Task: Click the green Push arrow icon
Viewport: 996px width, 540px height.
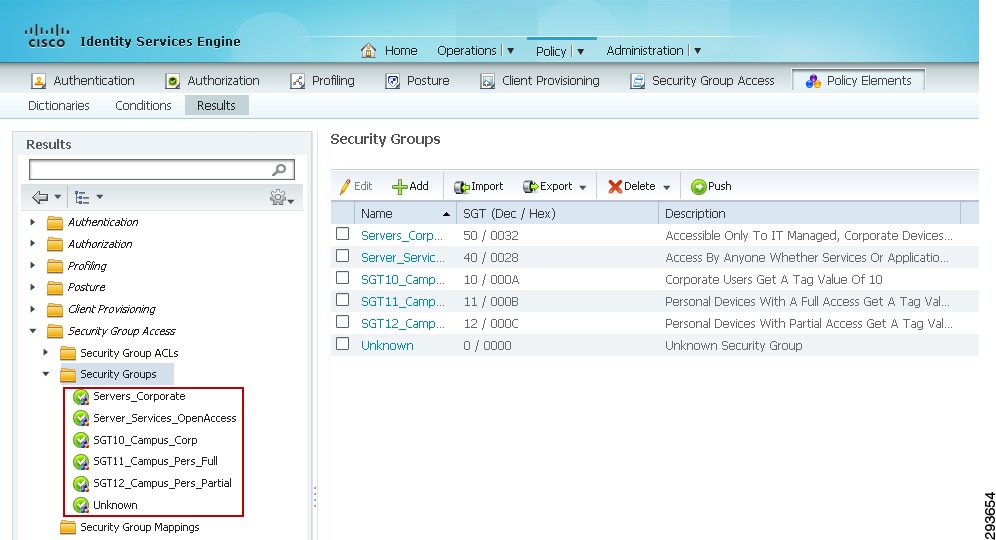Action: (698, 187)
